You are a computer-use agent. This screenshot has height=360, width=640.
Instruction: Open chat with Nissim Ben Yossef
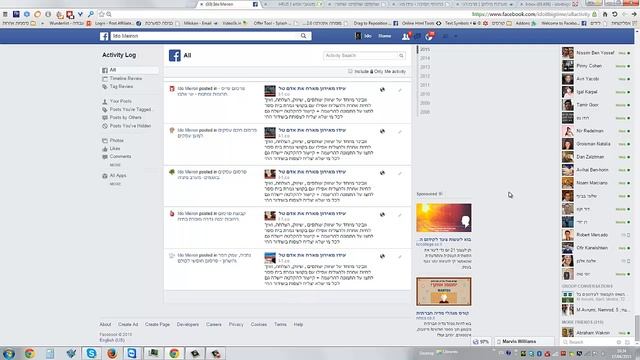pos(596,53)
